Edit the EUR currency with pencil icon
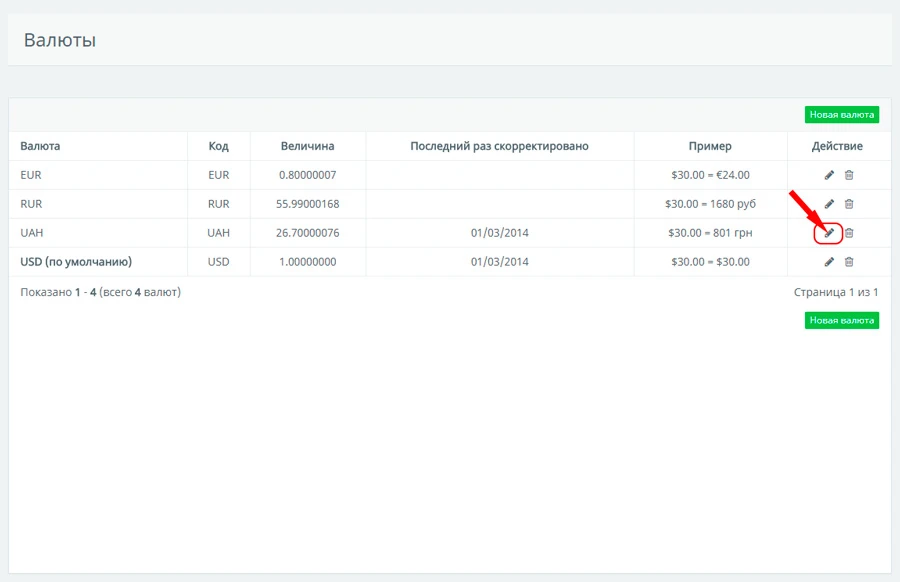The image size is (900, 582). click(x=829, y=175)
